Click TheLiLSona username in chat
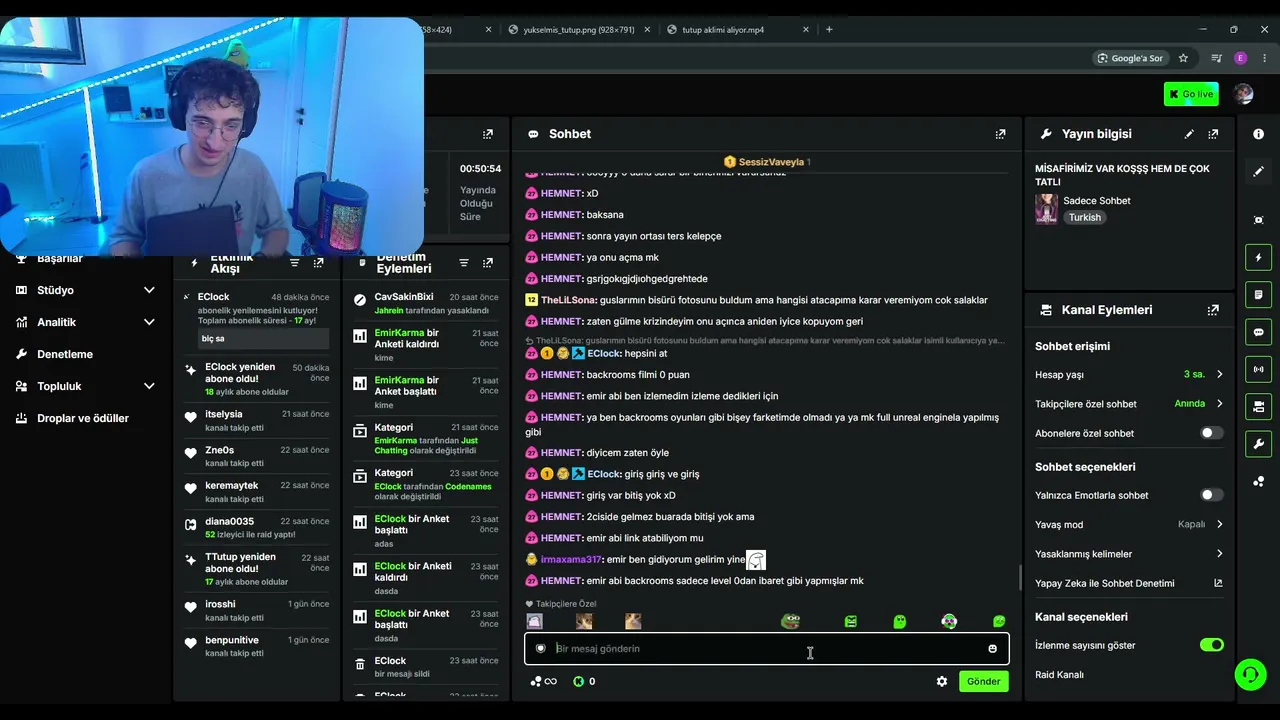 click(569, 300)
